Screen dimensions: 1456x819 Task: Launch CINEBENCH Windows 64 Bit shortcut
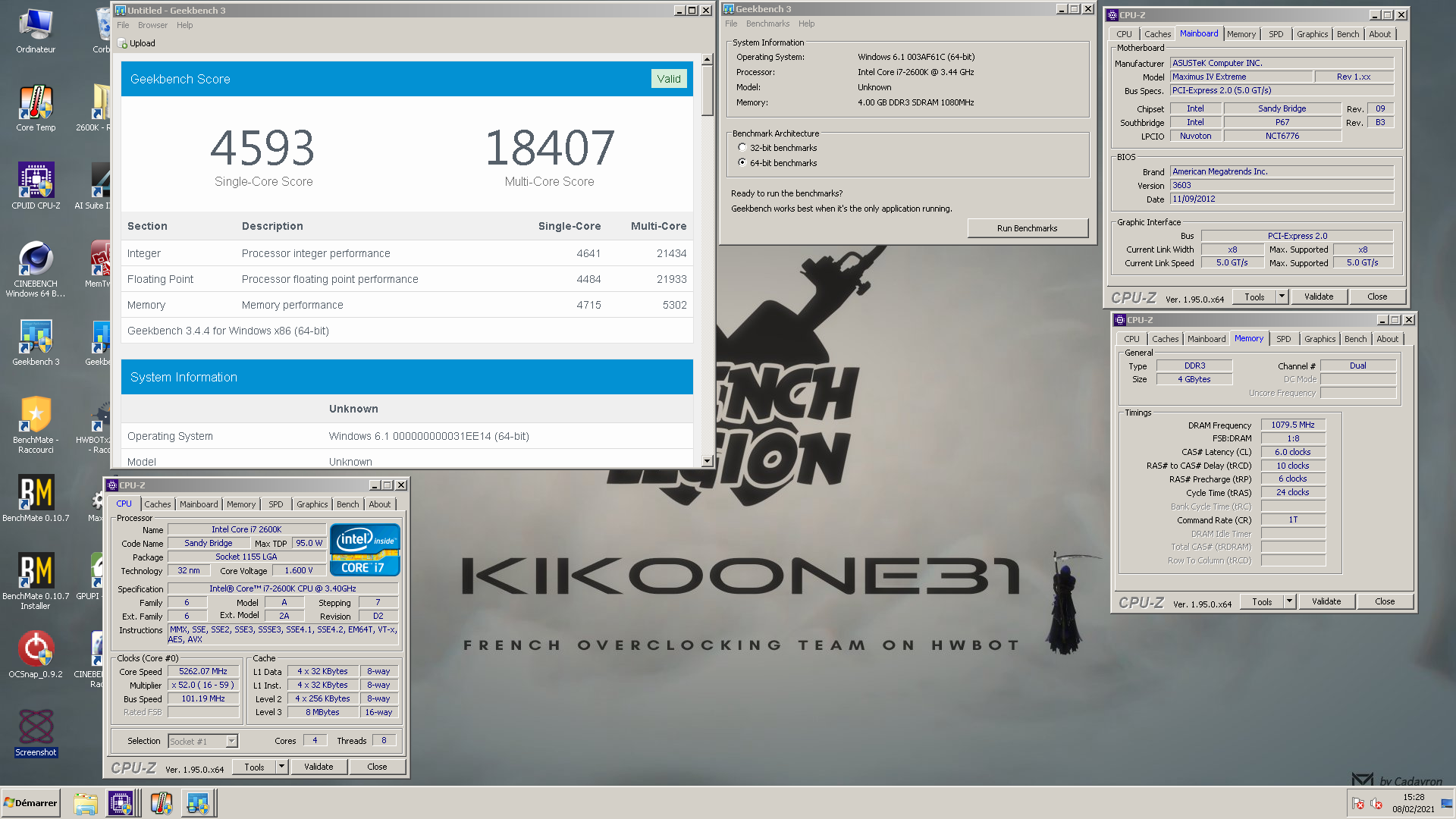[36, 269]
